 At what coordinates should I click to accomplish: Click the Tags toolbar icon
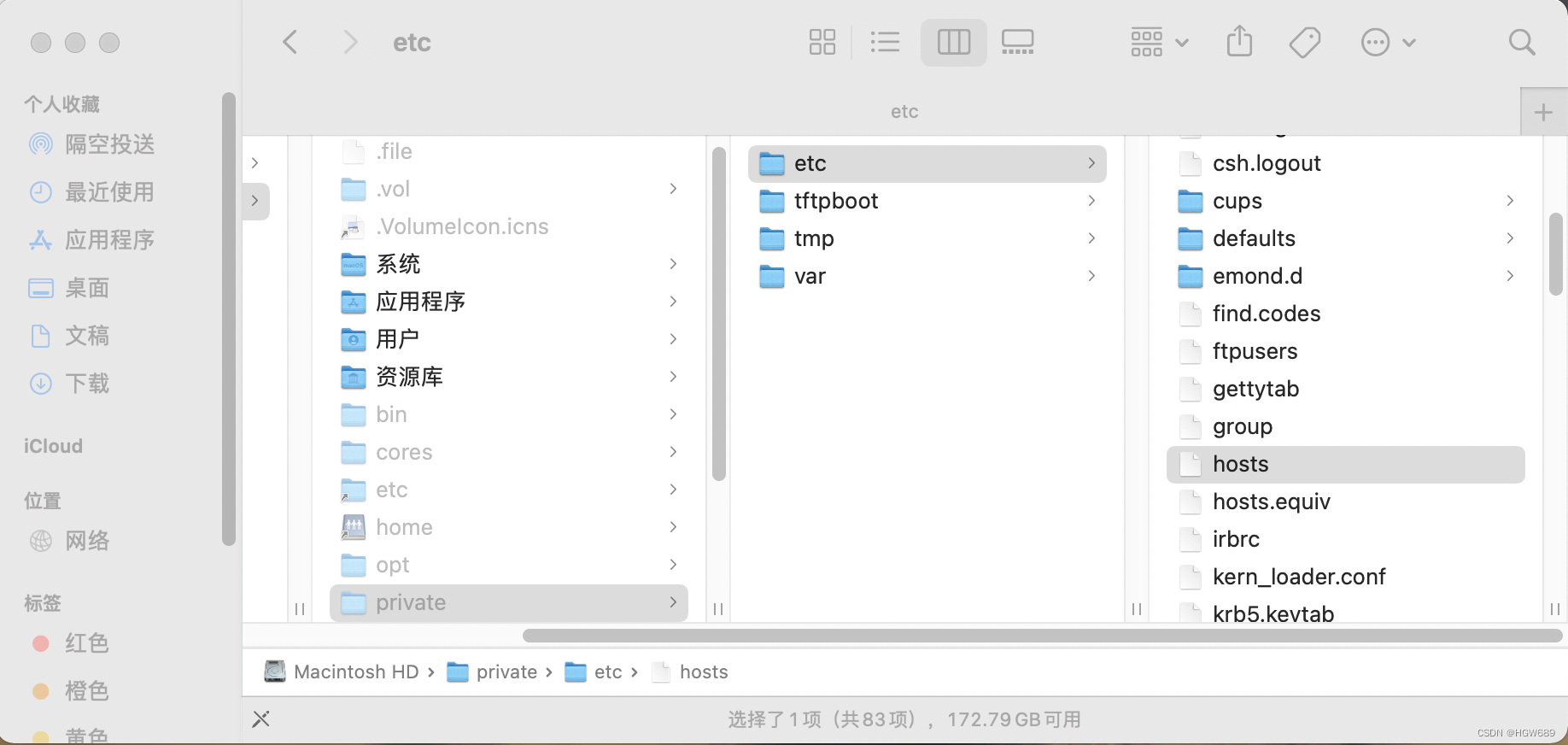(1305, 42)
